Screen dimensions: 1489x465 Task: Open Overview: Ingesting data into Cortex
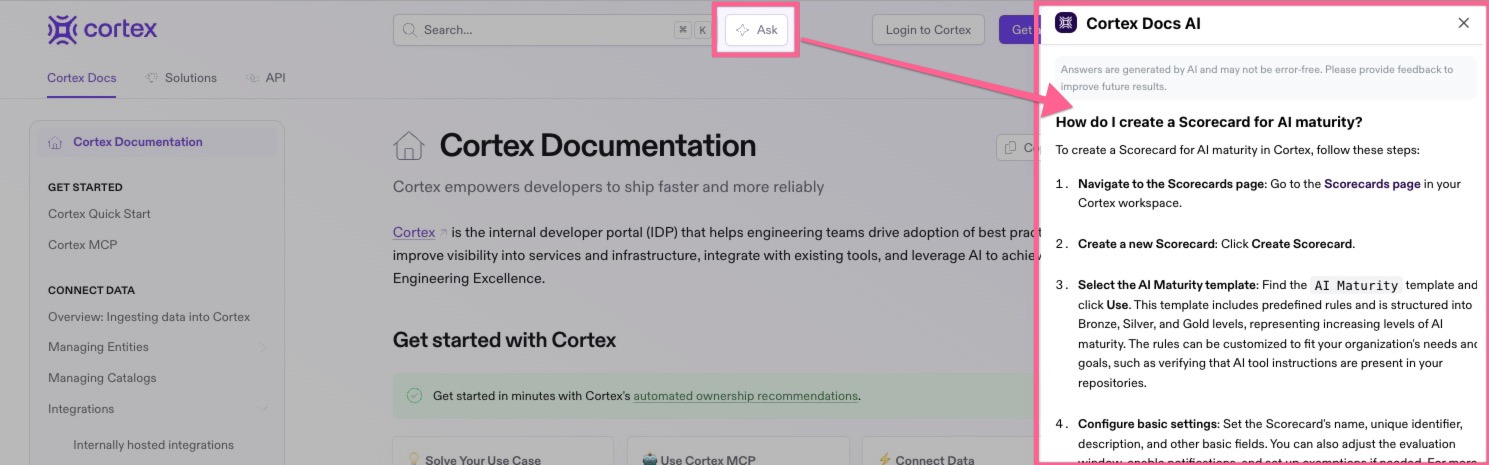[149, 317]
